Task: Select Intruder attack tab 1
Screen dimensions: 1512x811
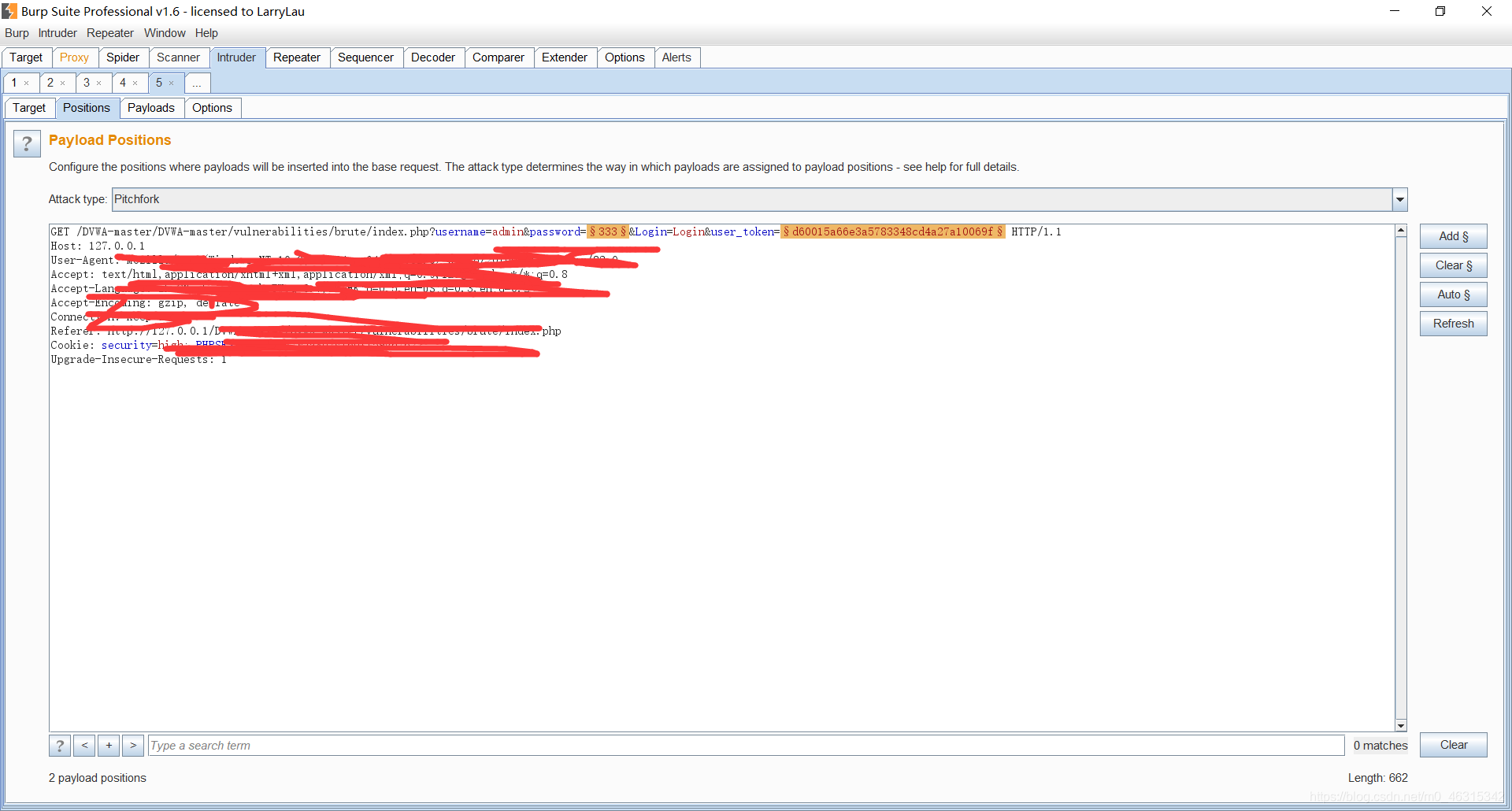Action: 14,83
